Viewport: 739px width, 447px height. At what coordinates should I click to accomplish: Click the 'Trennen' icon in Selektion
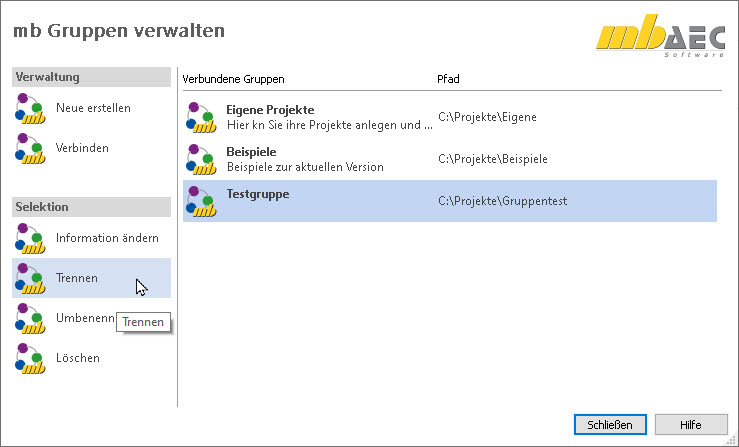point(30,278)
